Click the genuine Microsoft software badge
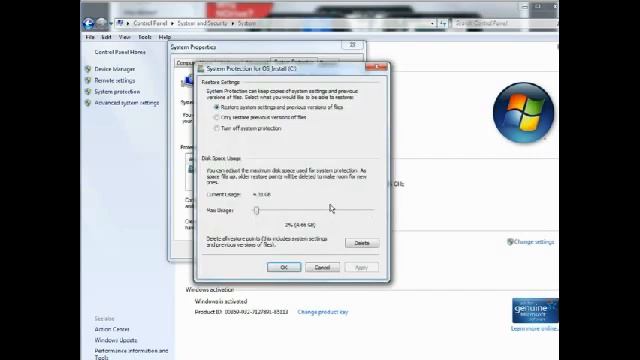640x360 pixels. tap(535, 311)
